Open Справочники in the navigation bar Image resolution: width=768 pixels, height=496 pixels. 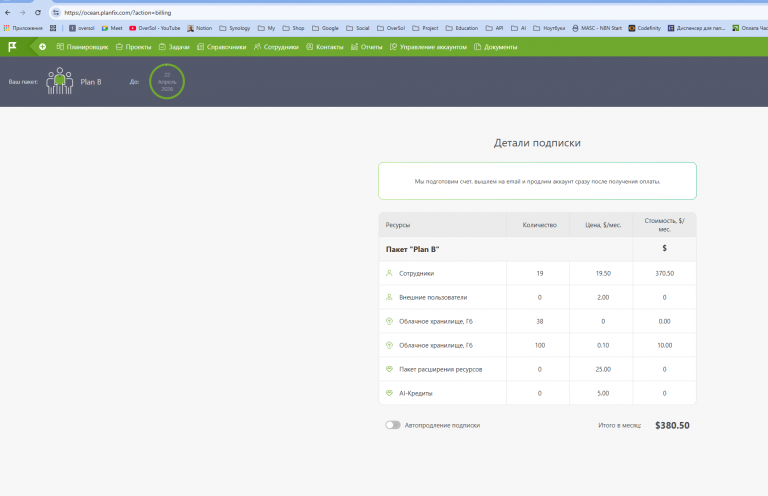221,47
